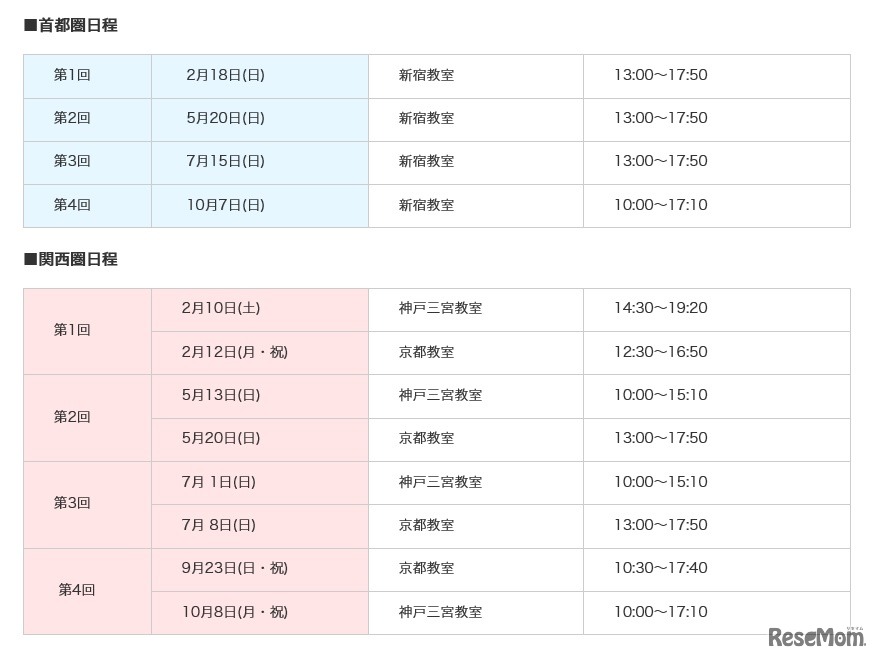
Task: Select the 10:30～17:40 time cell
Action: click(660, 568)
